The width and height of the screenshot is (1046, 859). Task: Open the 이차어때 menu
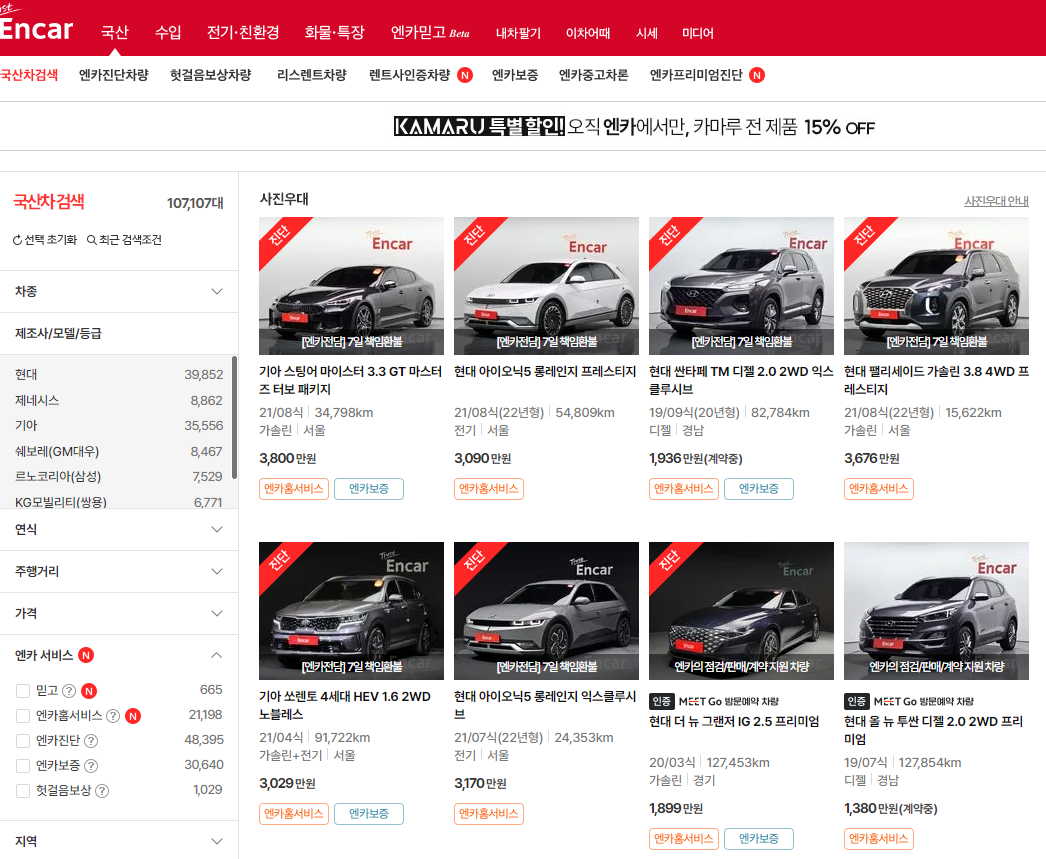588,33
